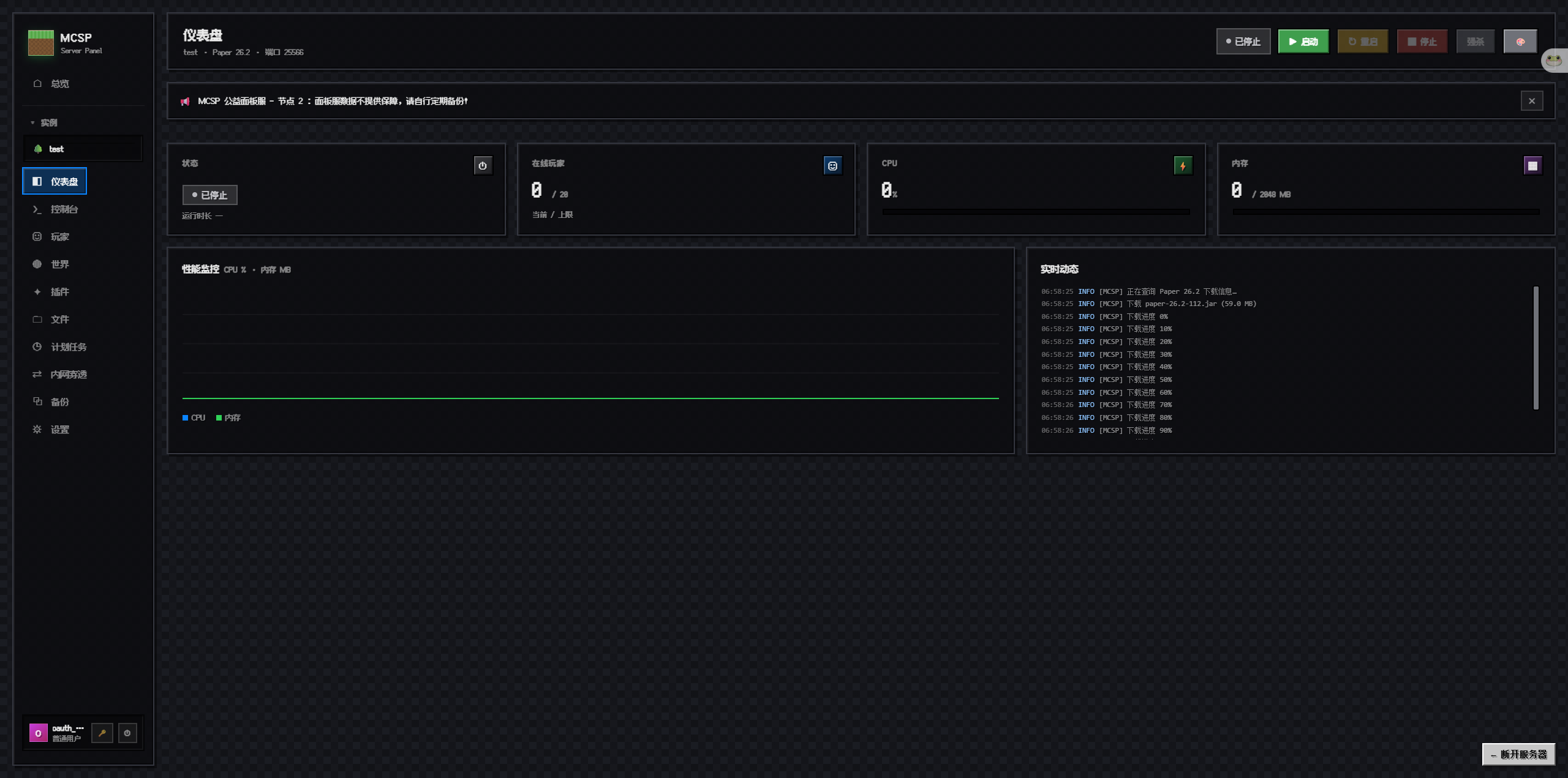
Task: Click the green icon of test instance
Action: click(38, 149)
